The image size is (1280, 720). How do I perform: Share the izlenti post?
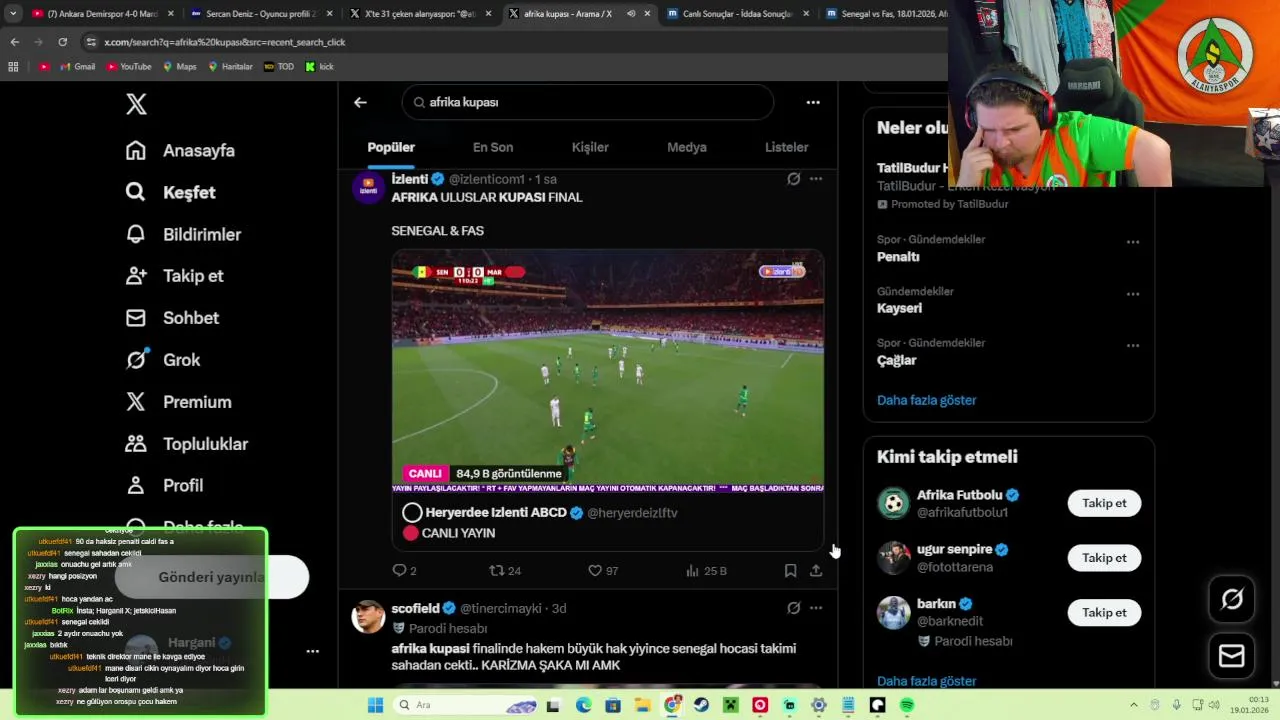(x=816, y=570)
